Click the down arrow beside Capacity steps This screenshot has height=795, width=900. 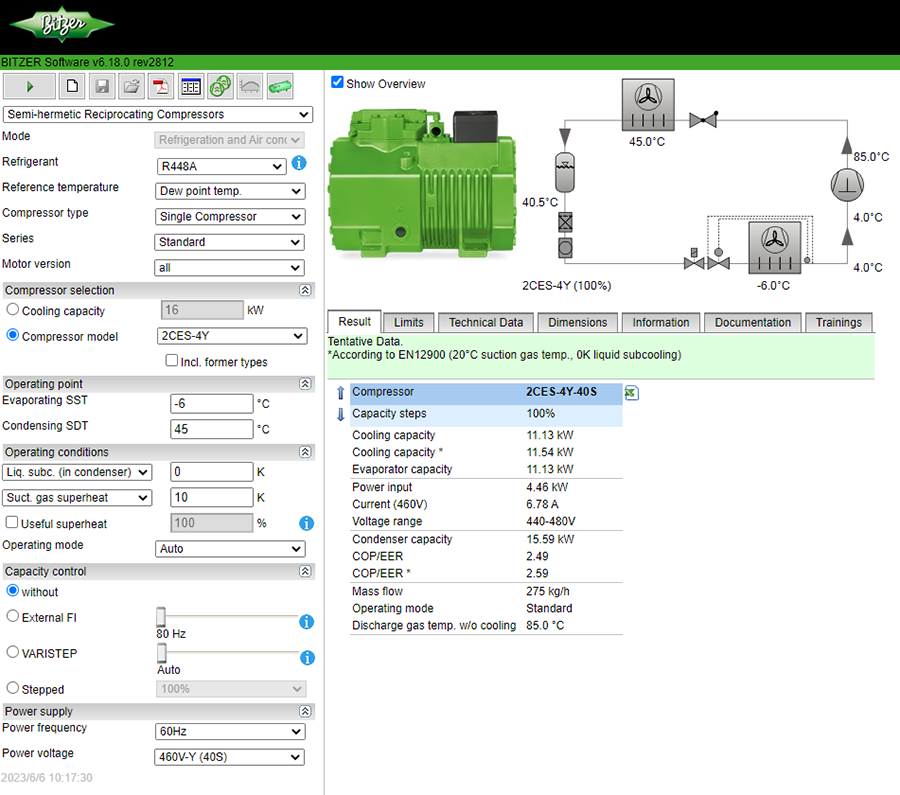(x=340, y=414)
